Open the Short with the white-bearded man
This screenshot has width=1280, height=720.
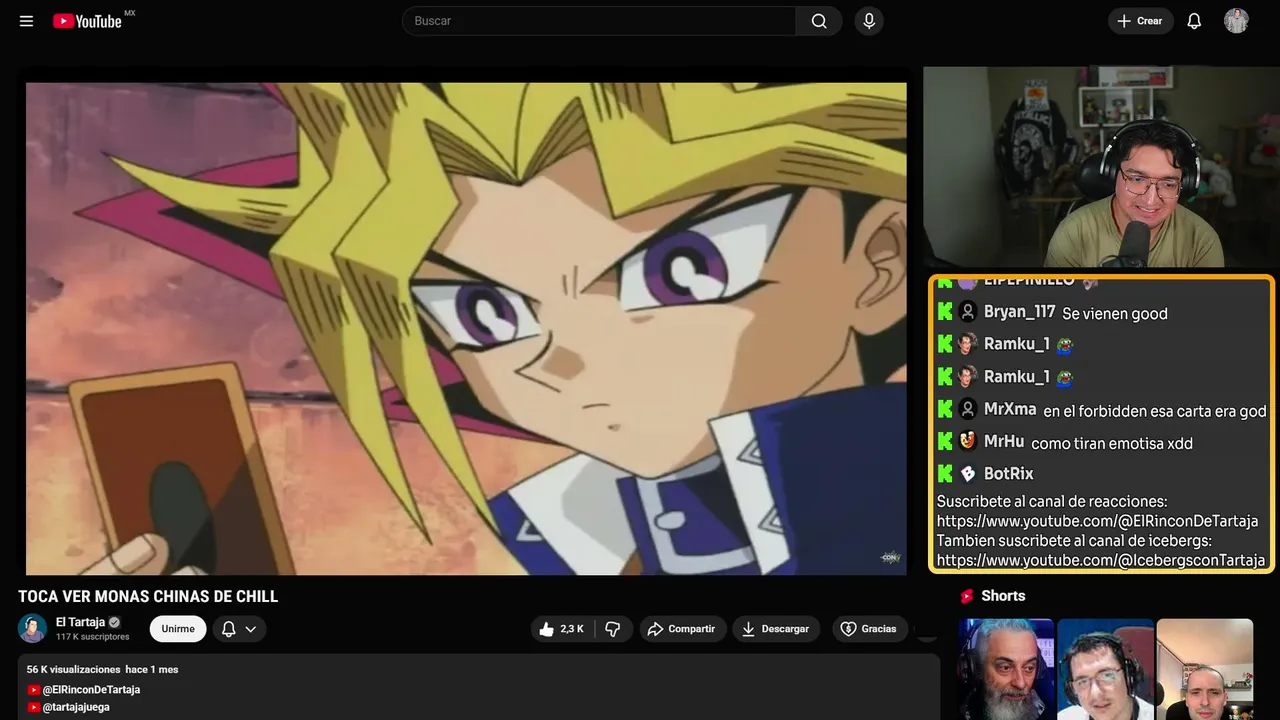pos(1006,669)
